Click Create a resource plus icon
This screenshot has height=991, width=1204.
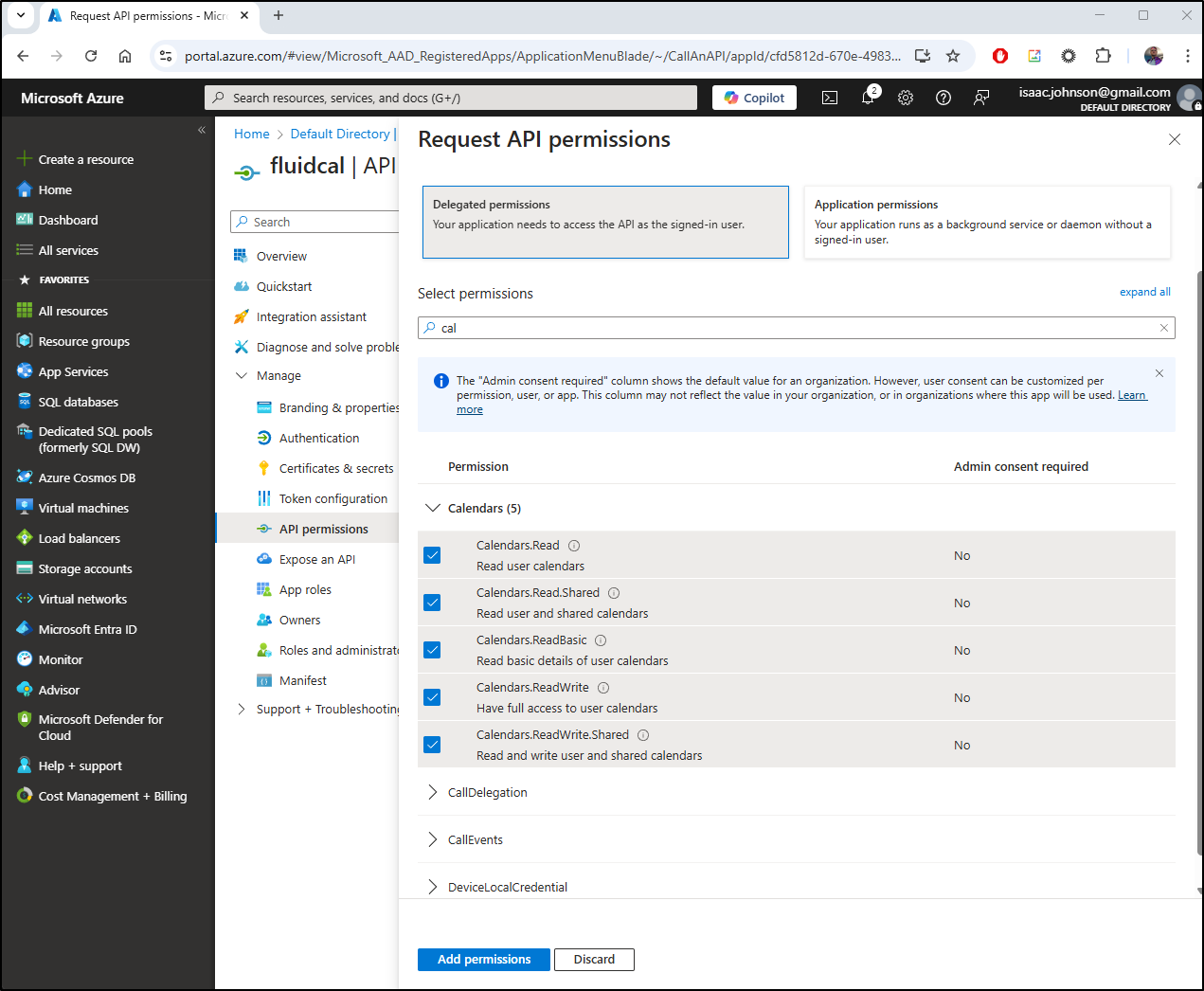(25, 159)
